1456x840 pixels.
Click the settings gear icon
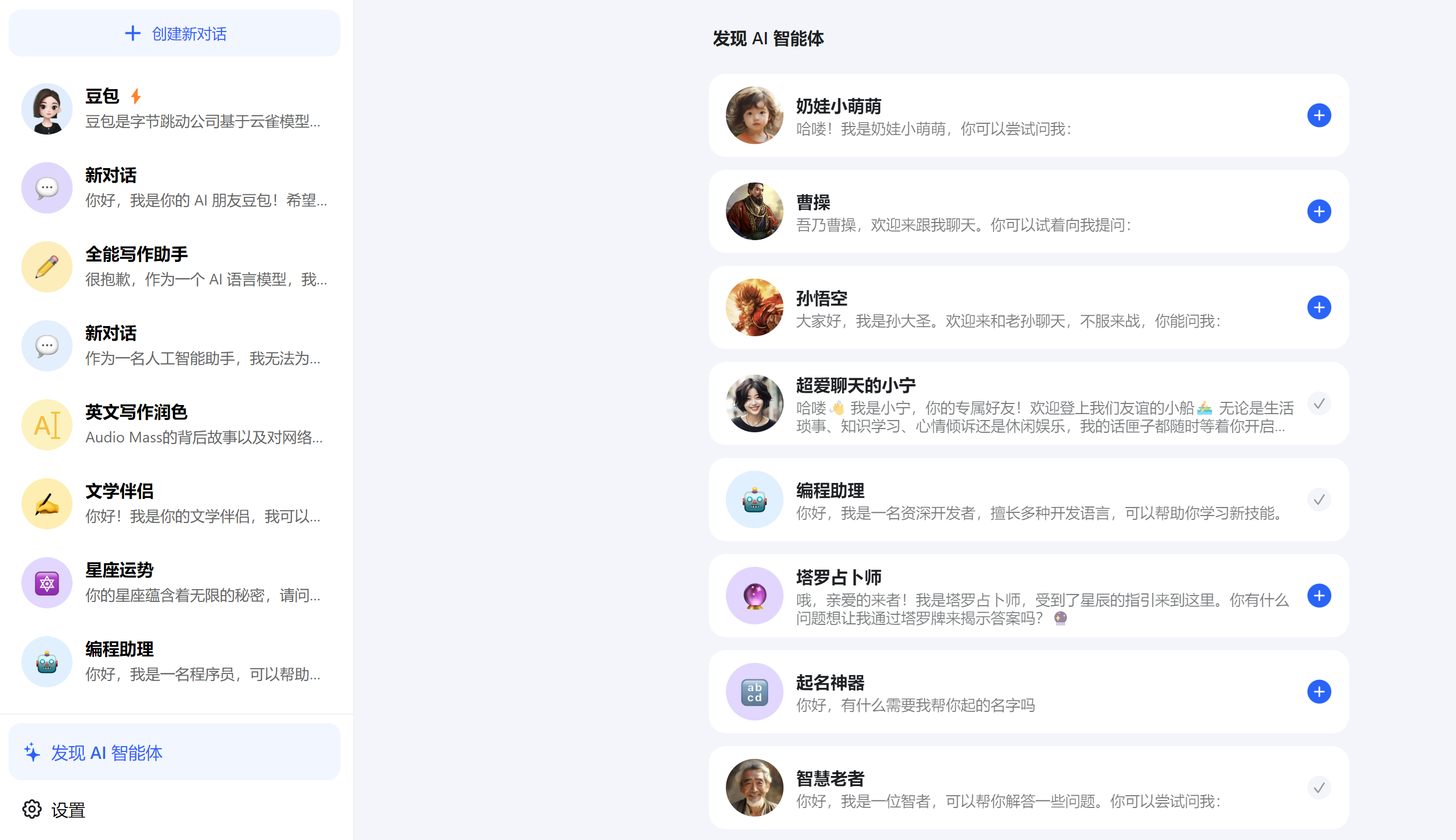click(33, 810)
